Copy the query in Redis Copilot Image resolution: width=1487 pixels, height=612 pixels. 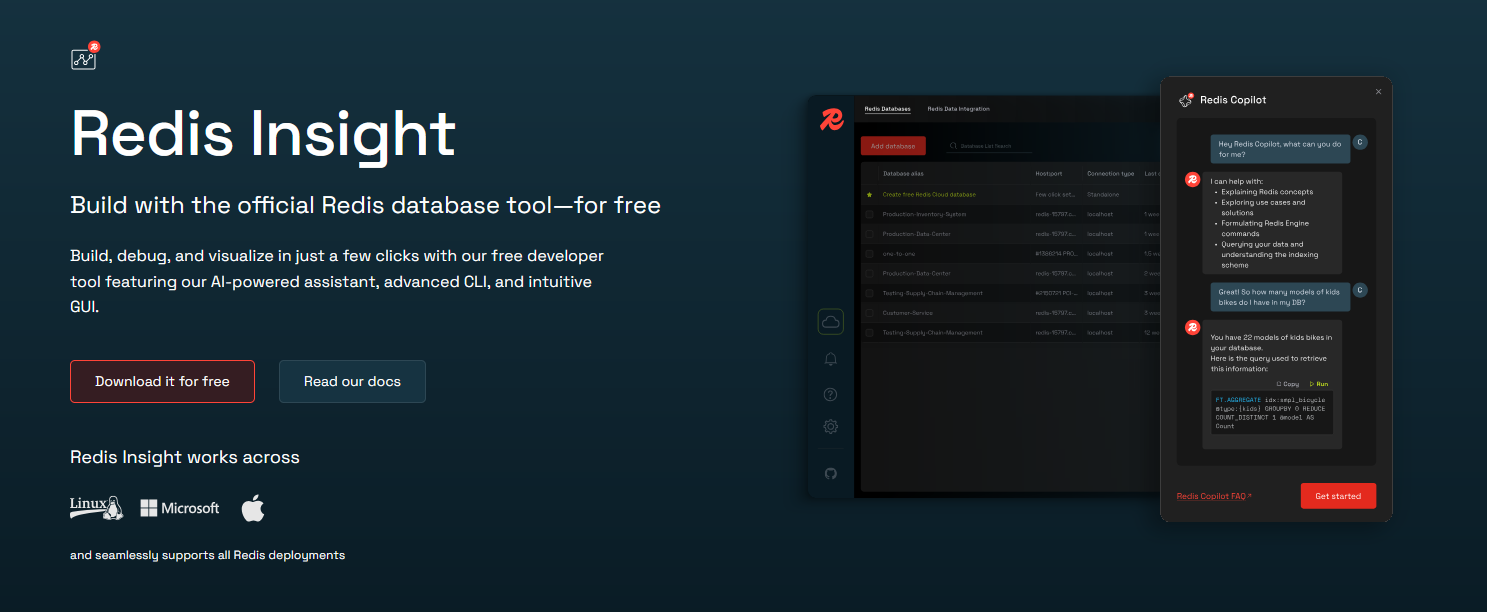1288,384
